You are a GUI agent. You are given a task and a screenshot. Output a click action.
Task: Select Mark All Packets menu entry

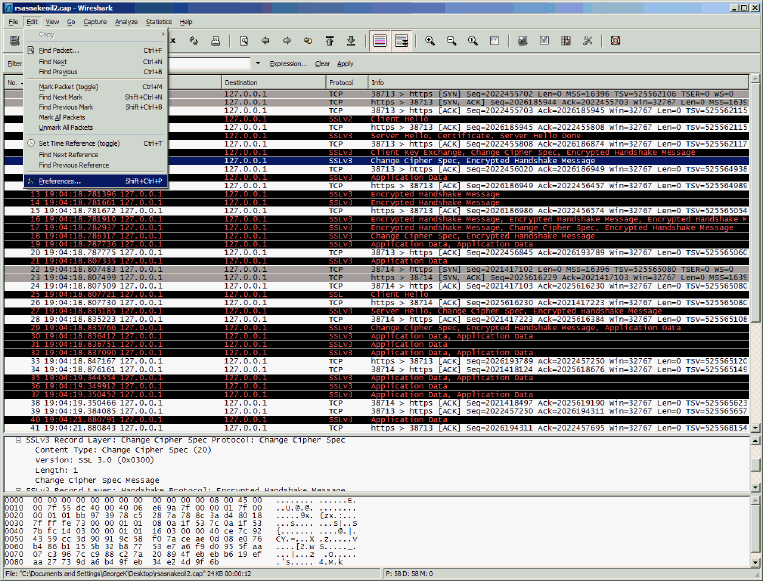pyautogui.click(x=95, y=117)
